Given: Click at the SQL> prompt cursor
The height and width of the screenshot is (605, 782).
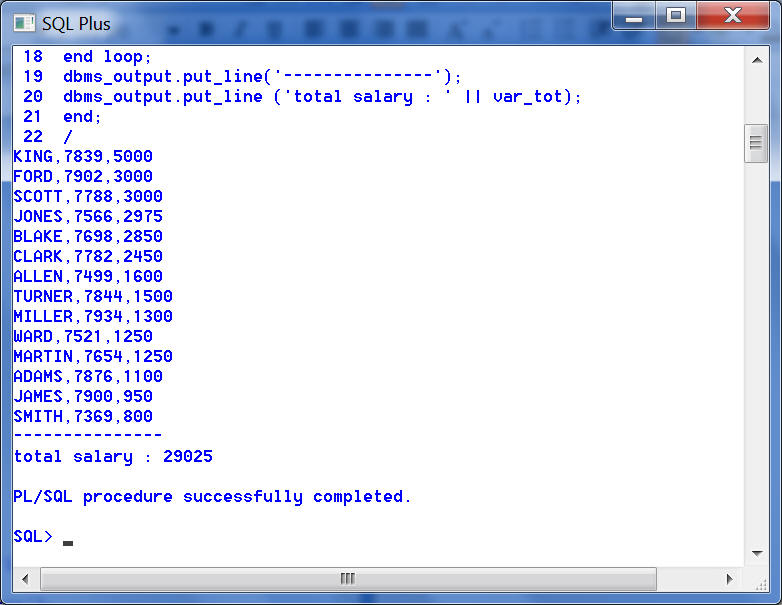Looking at the screenshot, I should [x=68, y=543].
